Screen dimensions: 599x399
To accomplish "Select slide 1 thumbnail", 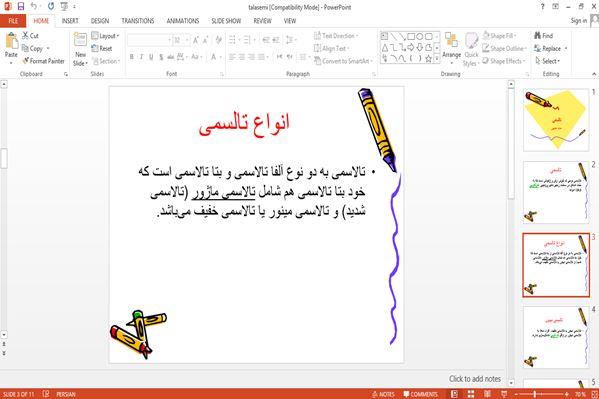I will (556, 120).
